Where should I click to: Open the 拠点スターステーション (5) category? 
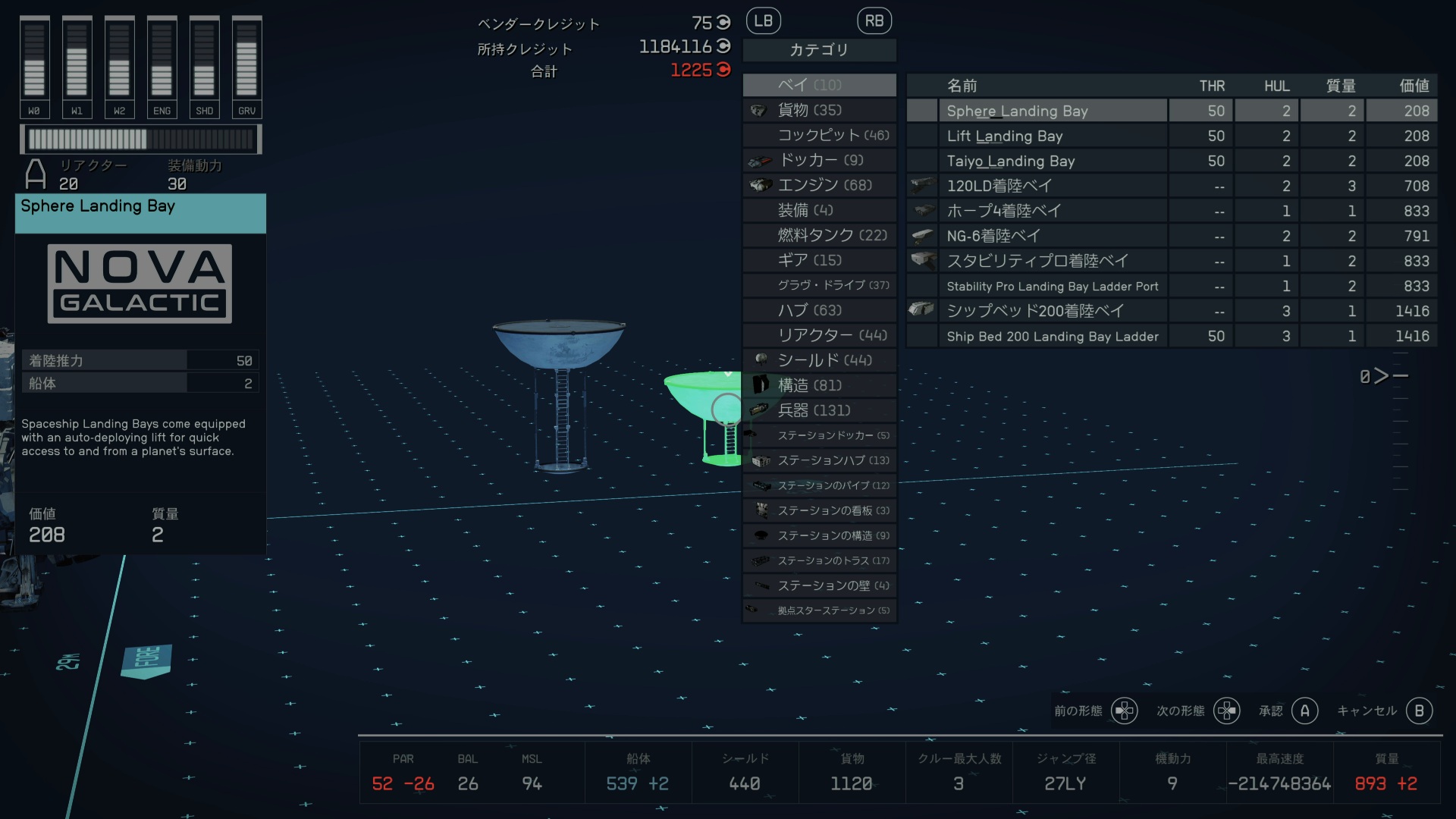coord(820,610)
